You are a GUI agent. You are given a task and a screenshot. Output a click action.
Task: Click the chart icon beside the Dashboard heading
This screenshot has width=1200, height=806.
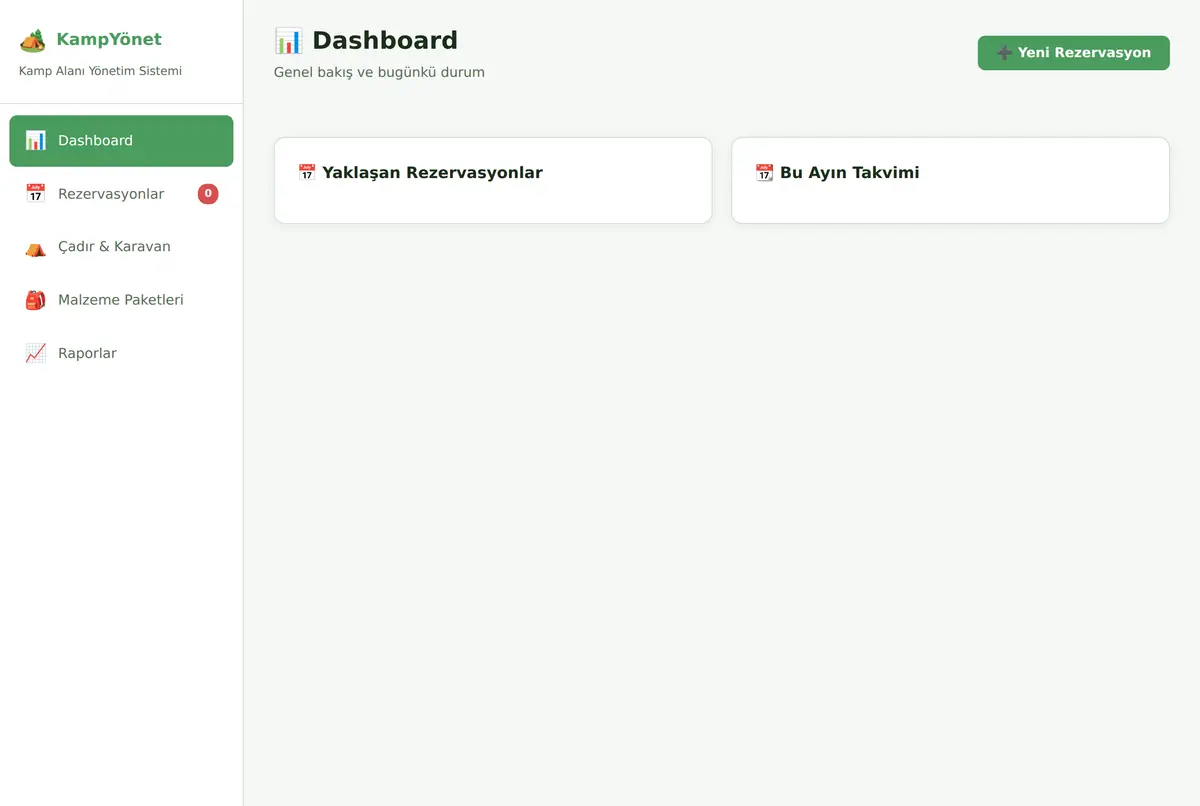(288, 41)
